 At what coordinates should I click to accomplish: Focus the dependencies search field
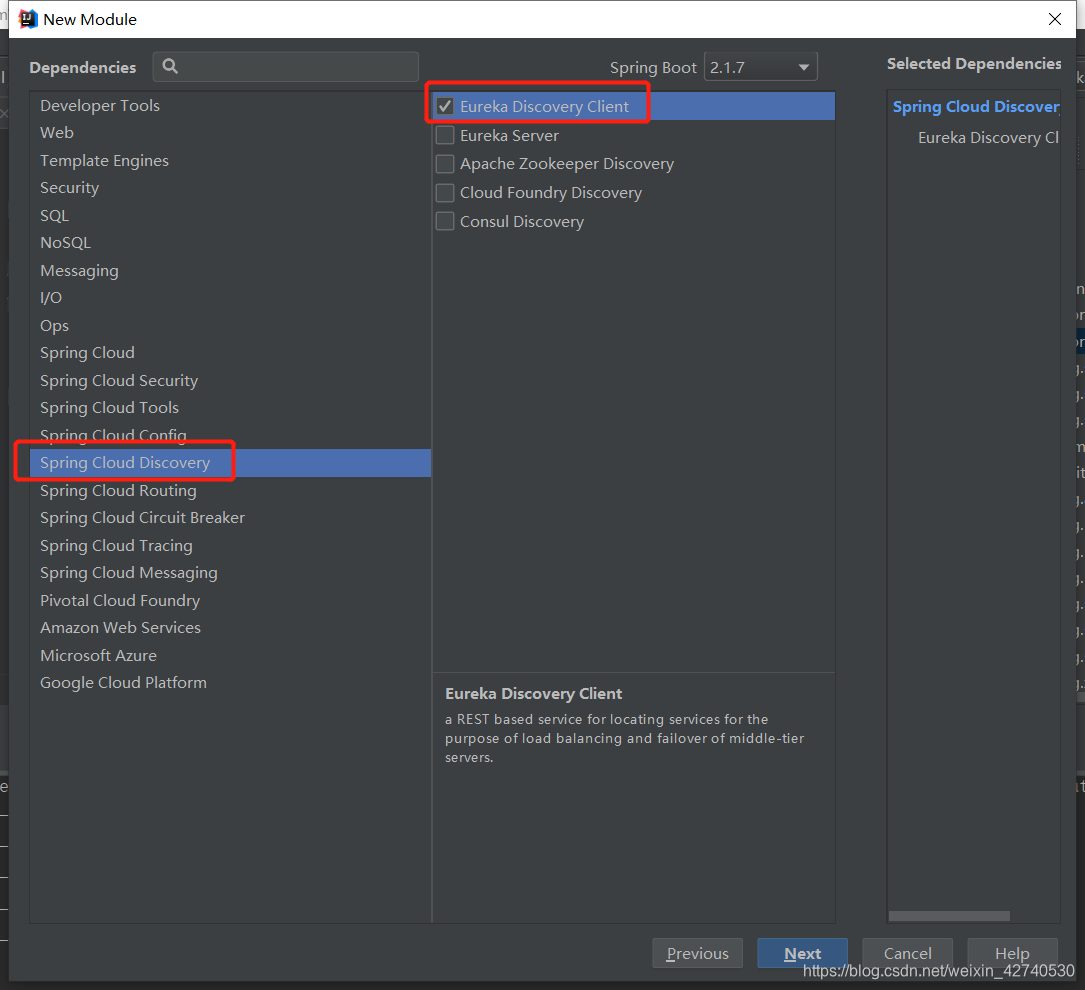click(286, 67)
